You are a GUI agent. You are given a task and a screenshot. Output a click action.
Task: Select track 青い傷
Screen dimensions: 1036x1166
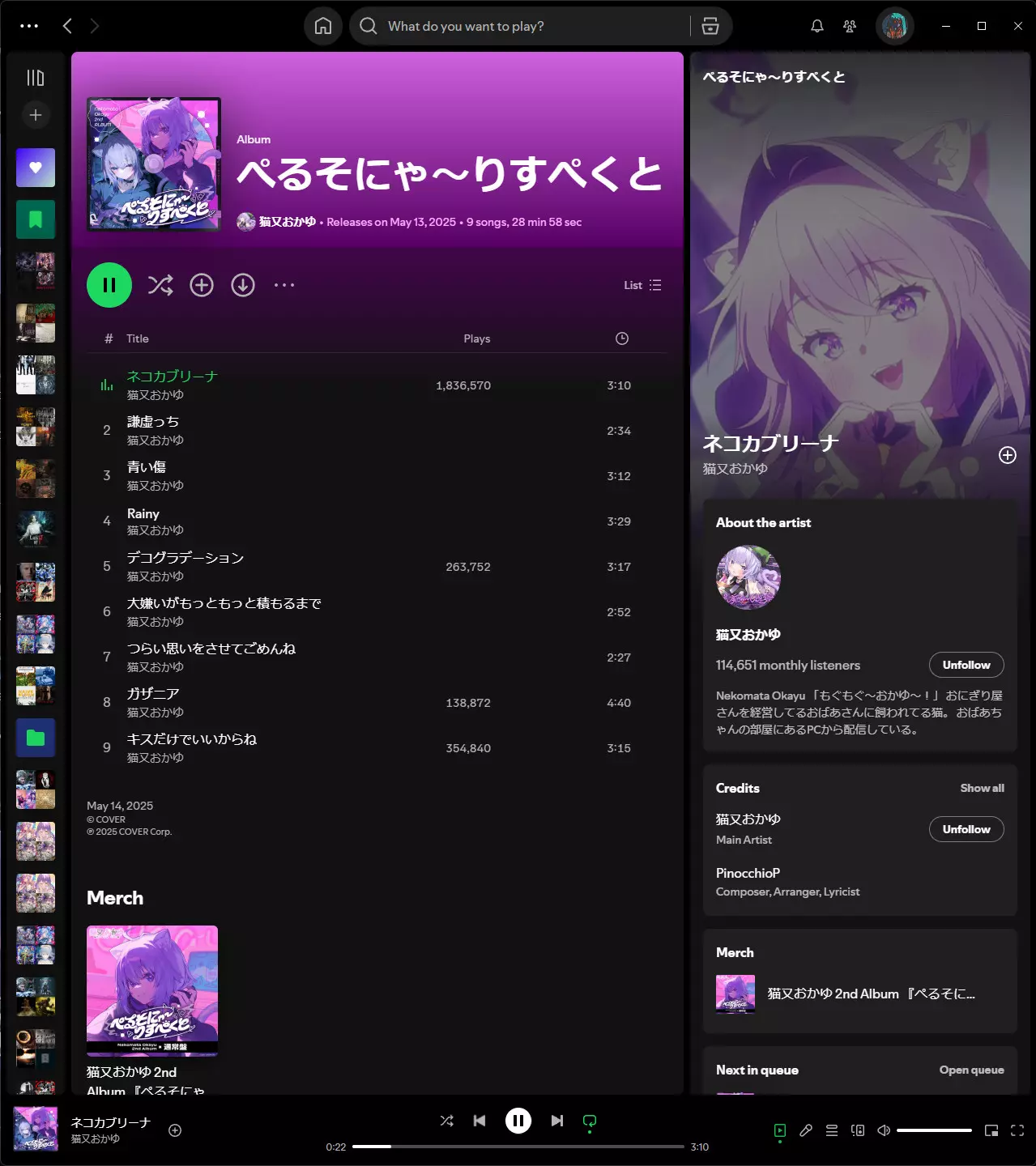377,476
